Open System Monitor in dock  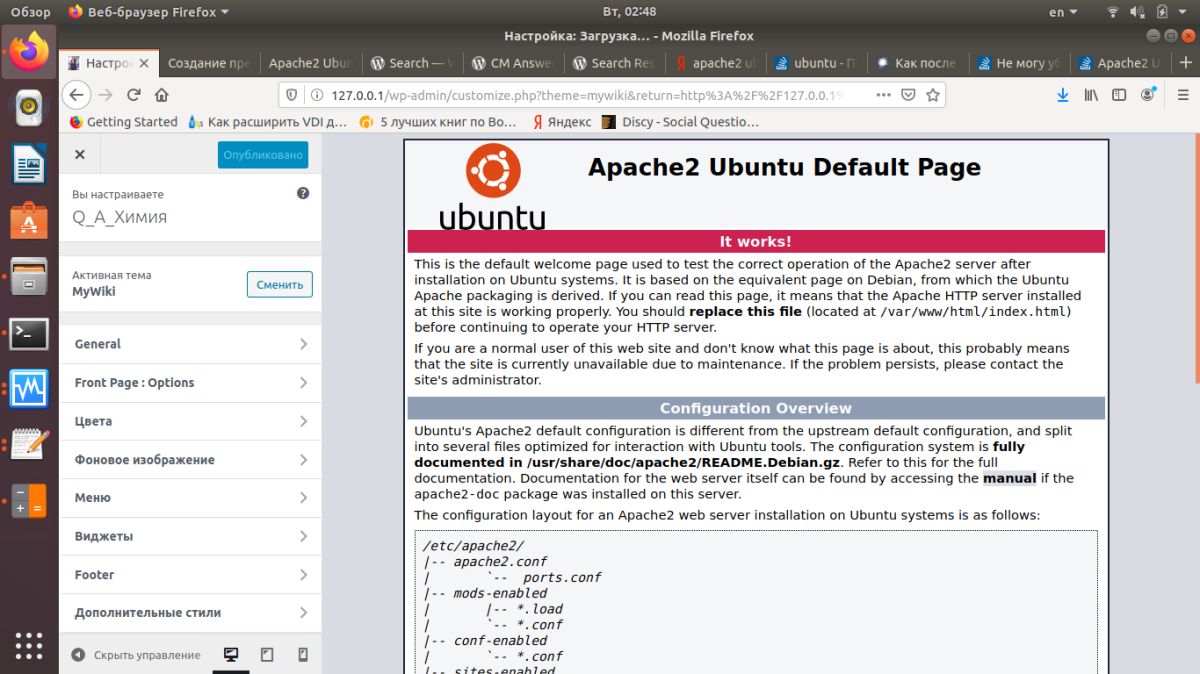point(30,389)
